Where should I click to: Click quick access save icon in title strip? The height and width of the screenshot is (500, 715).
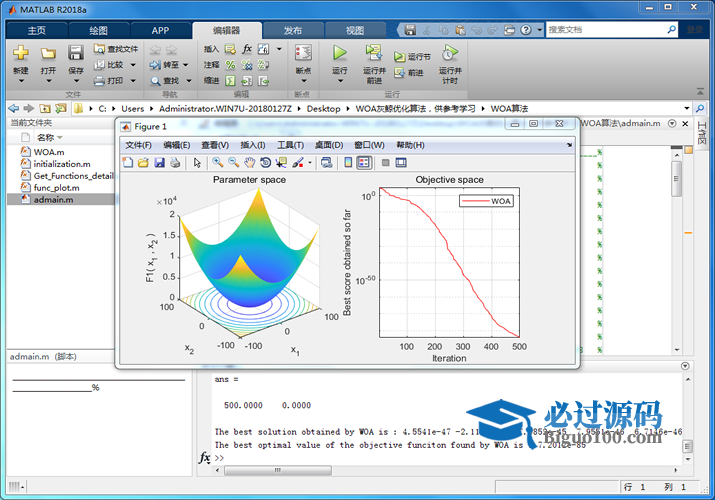(x=410, y=30)
